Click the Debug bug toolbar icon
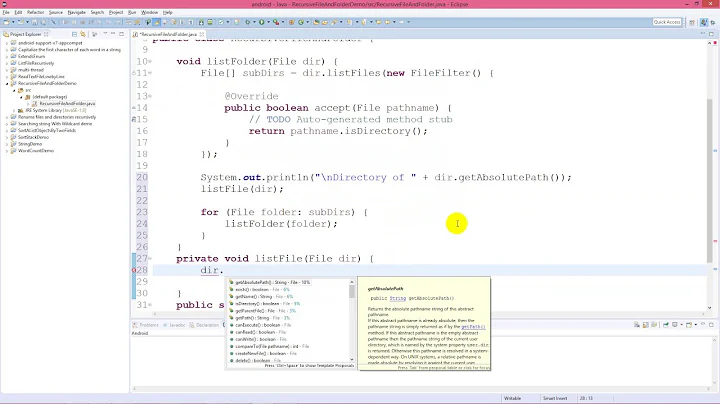 (248, 22)
